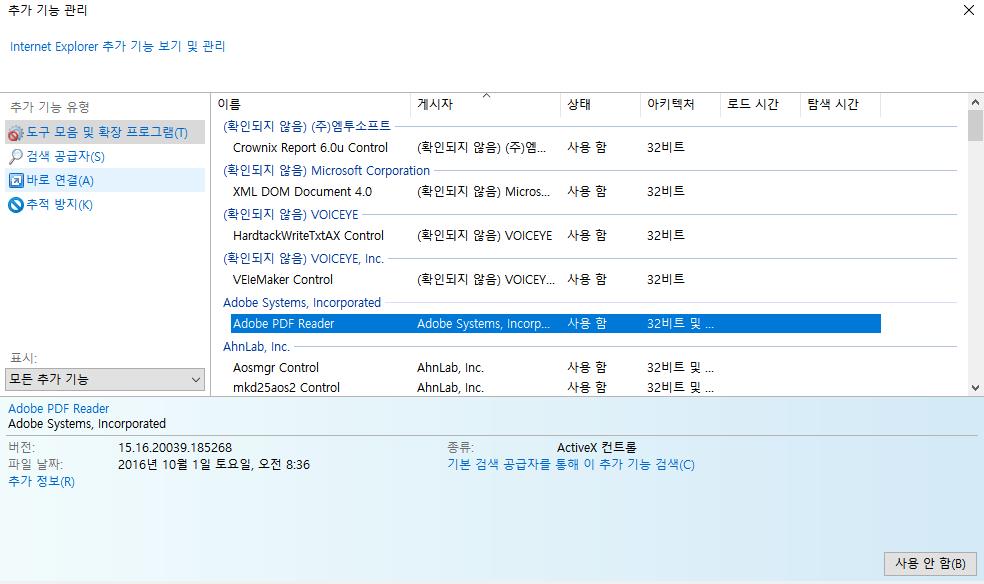The height and width of the screenshot is (584, 984).
Task: Open the 모든 추가 기능 display dropdown
Action: coord(105,379)
